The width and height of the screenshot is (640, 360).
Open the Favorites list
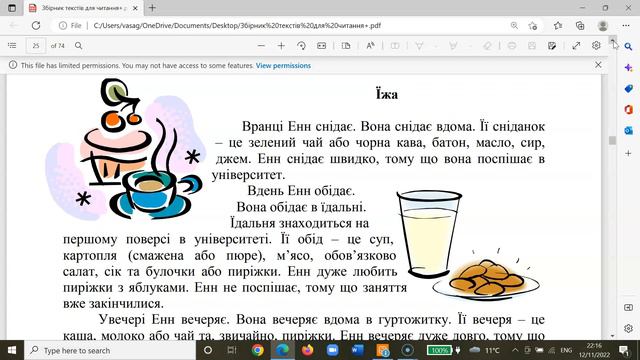coord(558,26)
